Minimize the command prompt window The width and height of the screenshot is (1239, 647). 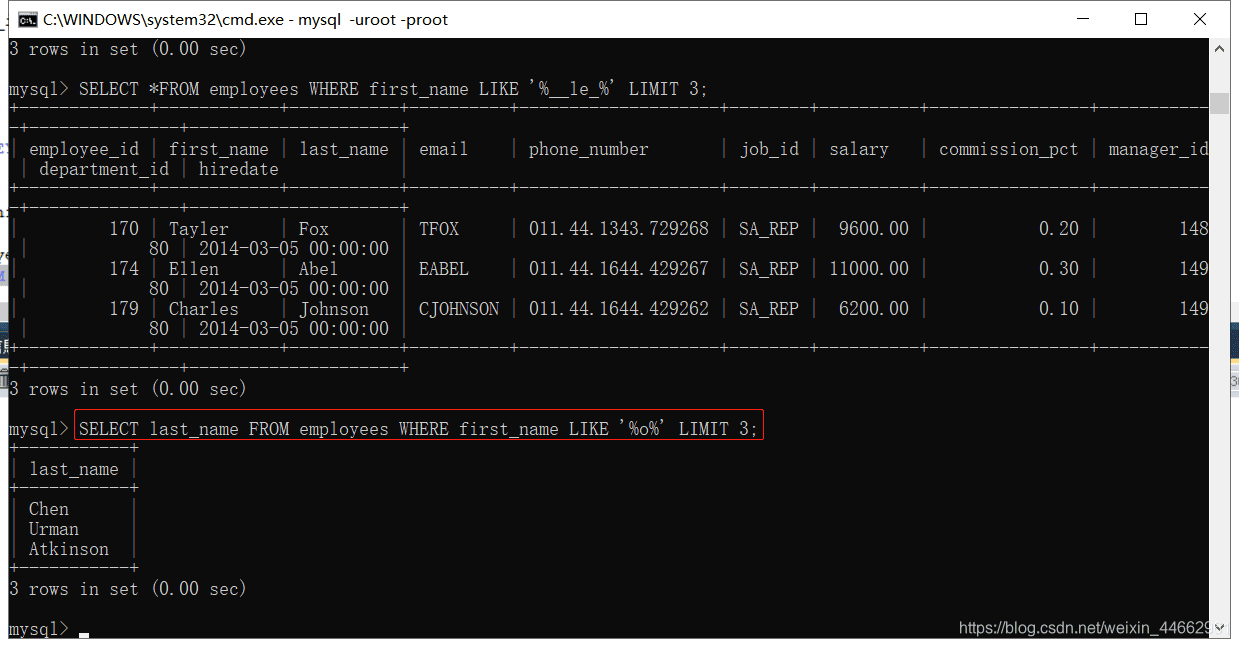tap(1082, 19)
